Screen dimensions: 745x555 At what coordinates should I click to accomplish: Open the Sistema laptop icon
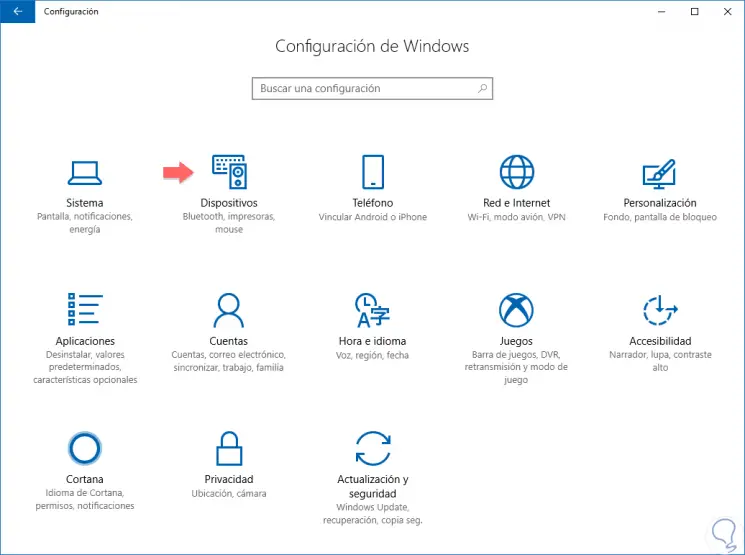[84, 172]
